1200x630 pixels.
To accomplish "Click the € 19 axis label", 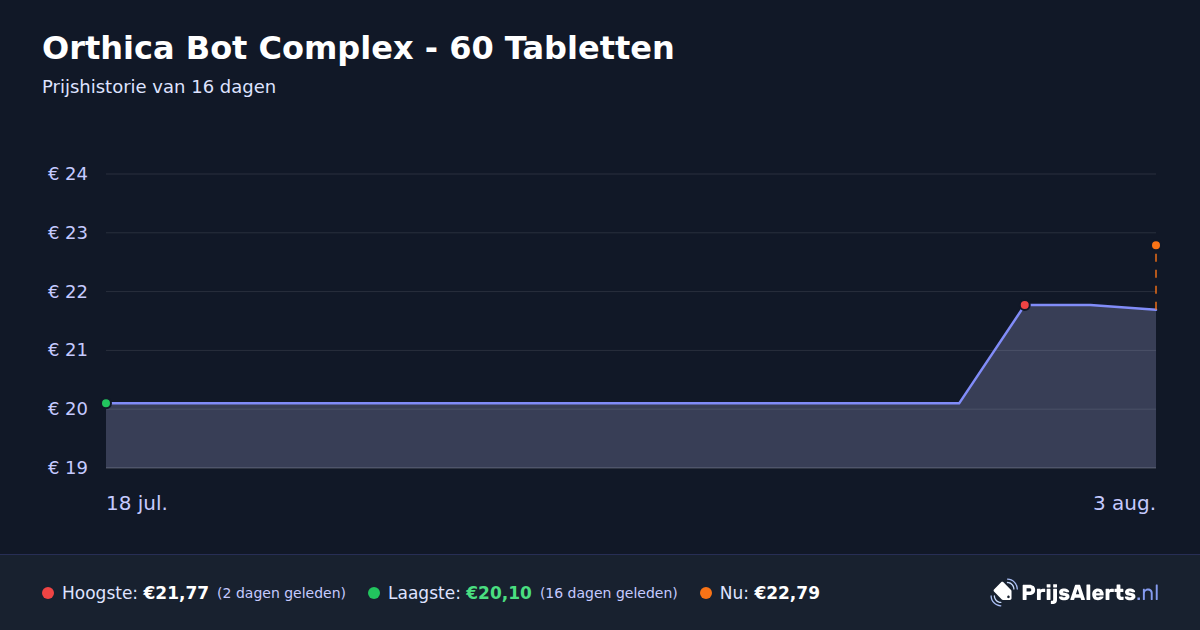I will click(68, 468).
